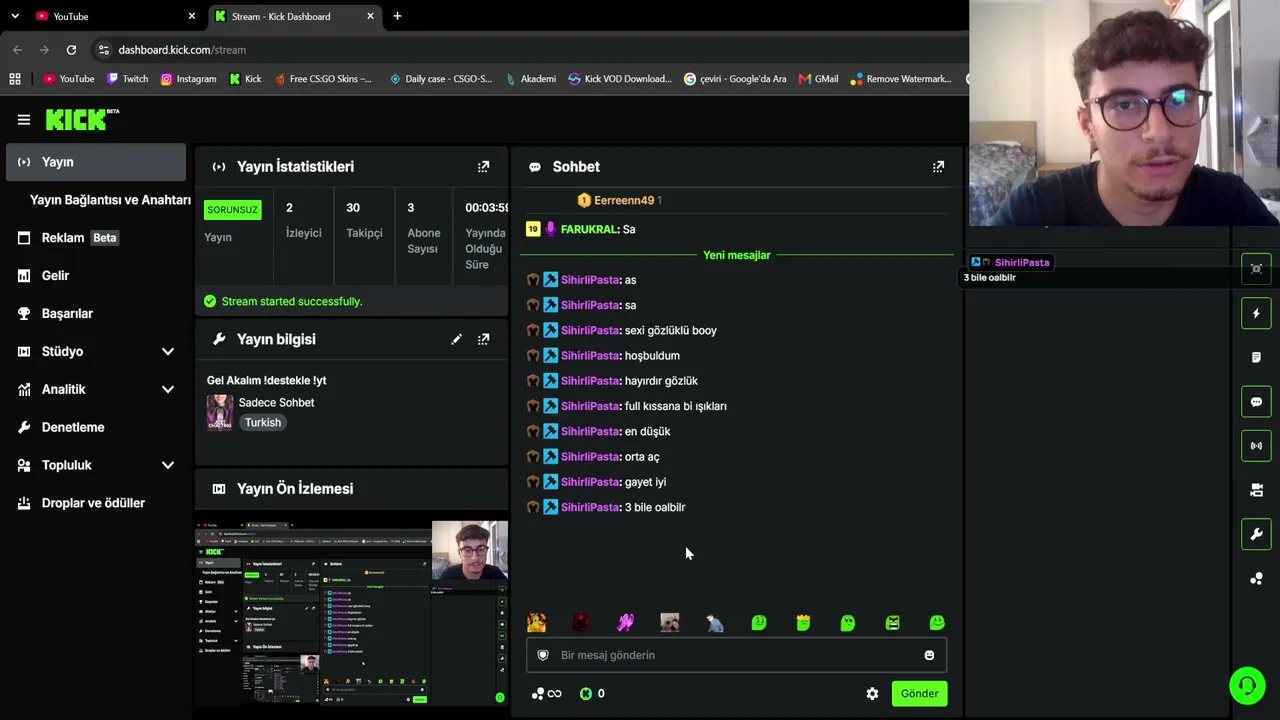Click the lightning bolt quick actions icon
Image resolution: width=1280 pixels, height=720 pixels.
pyautogui.click(x=1257, y=313)
